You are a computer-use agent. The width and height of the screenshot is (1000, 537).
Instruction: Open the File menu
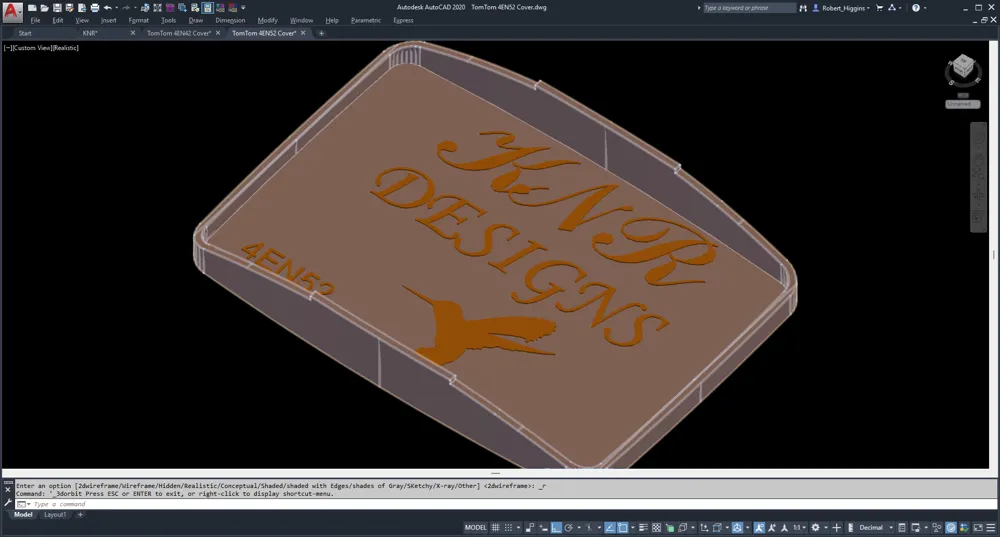[x=35, y=20]
